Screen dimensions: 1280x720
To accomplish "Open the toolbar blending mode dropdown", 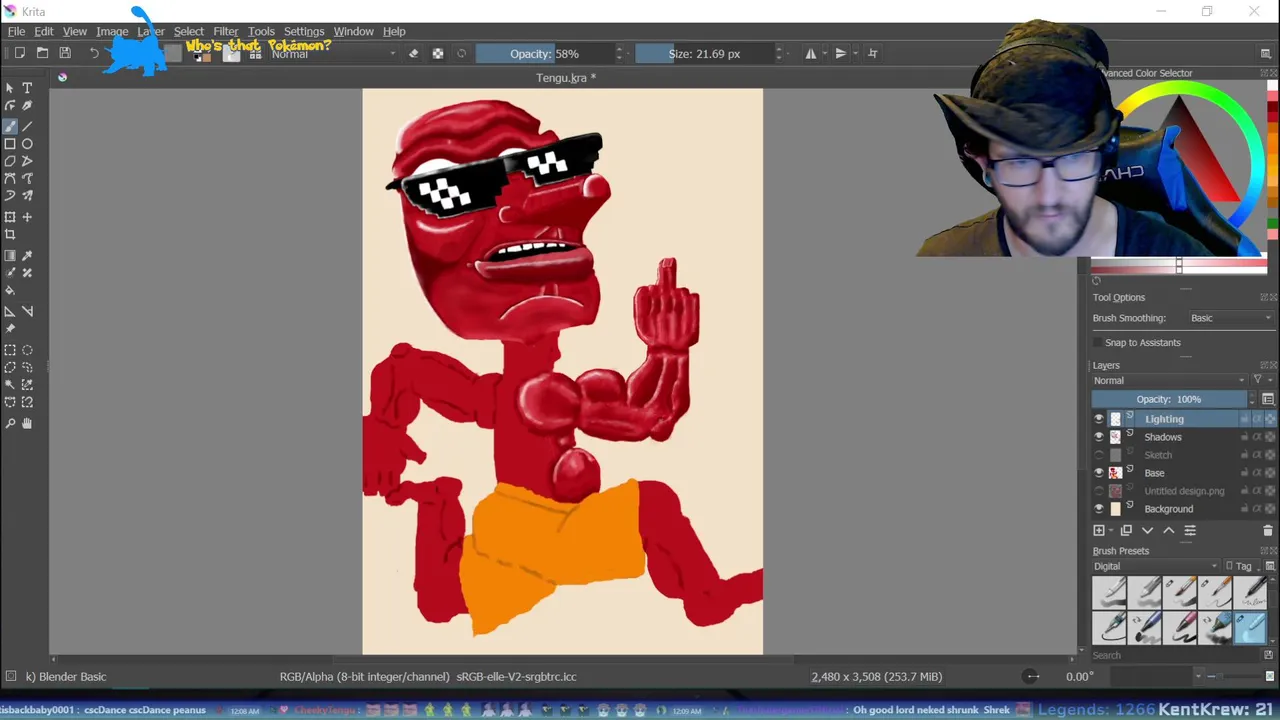I will 334,53.
